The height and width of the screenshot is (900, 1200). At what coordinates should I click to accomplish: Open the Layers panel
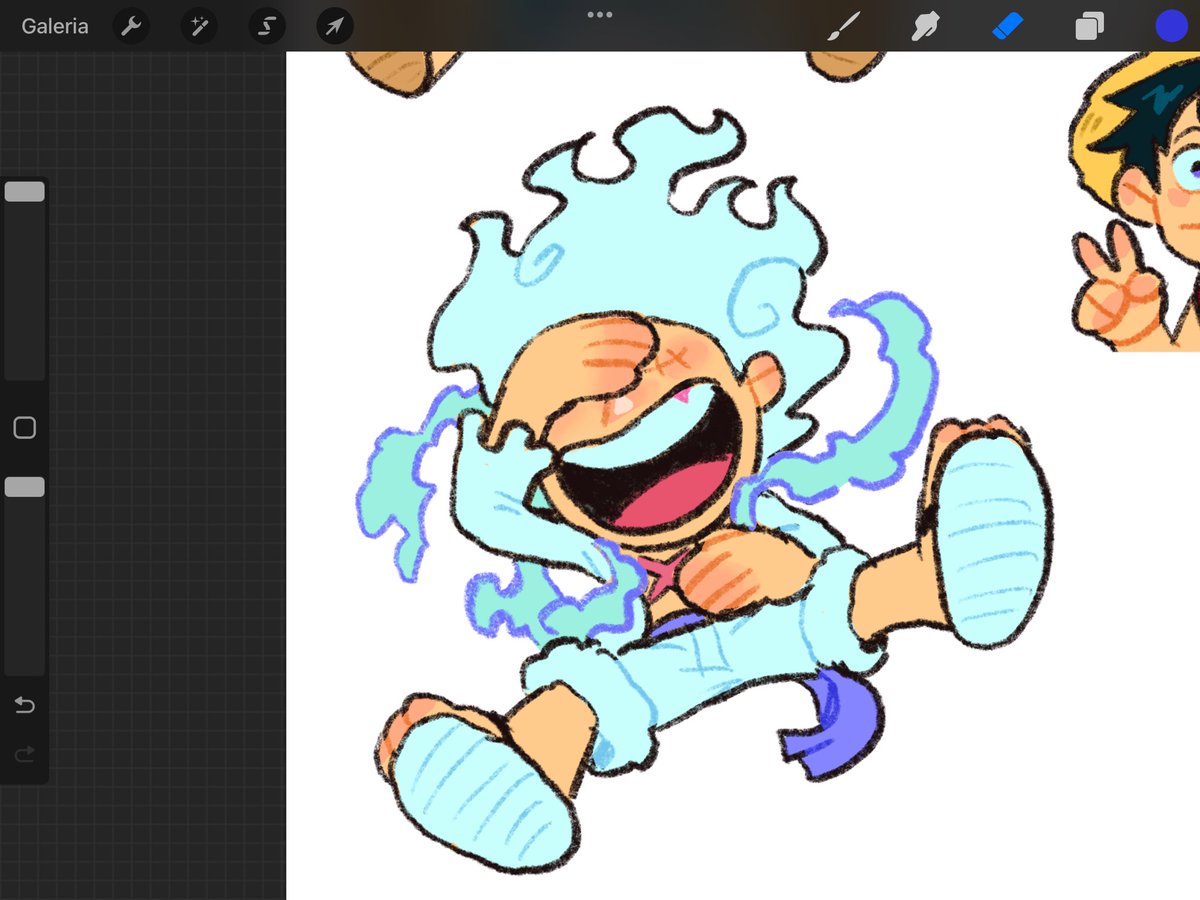pos(1089,26)
